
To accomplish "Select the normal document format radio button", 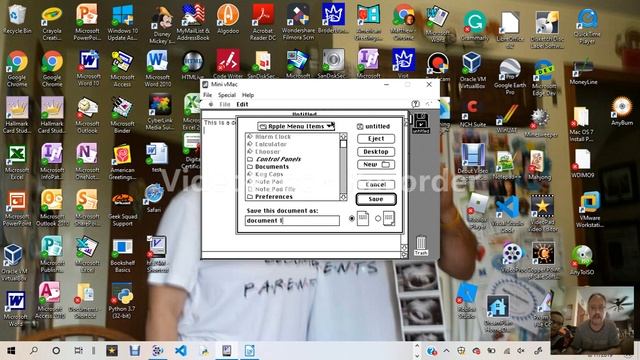I will click(352, 218).
